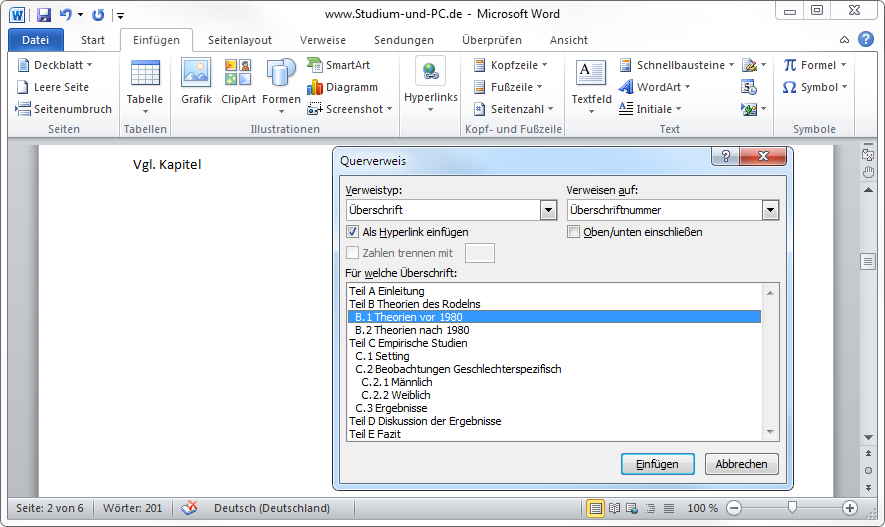Open the Screenshot tool

(350, 109)
